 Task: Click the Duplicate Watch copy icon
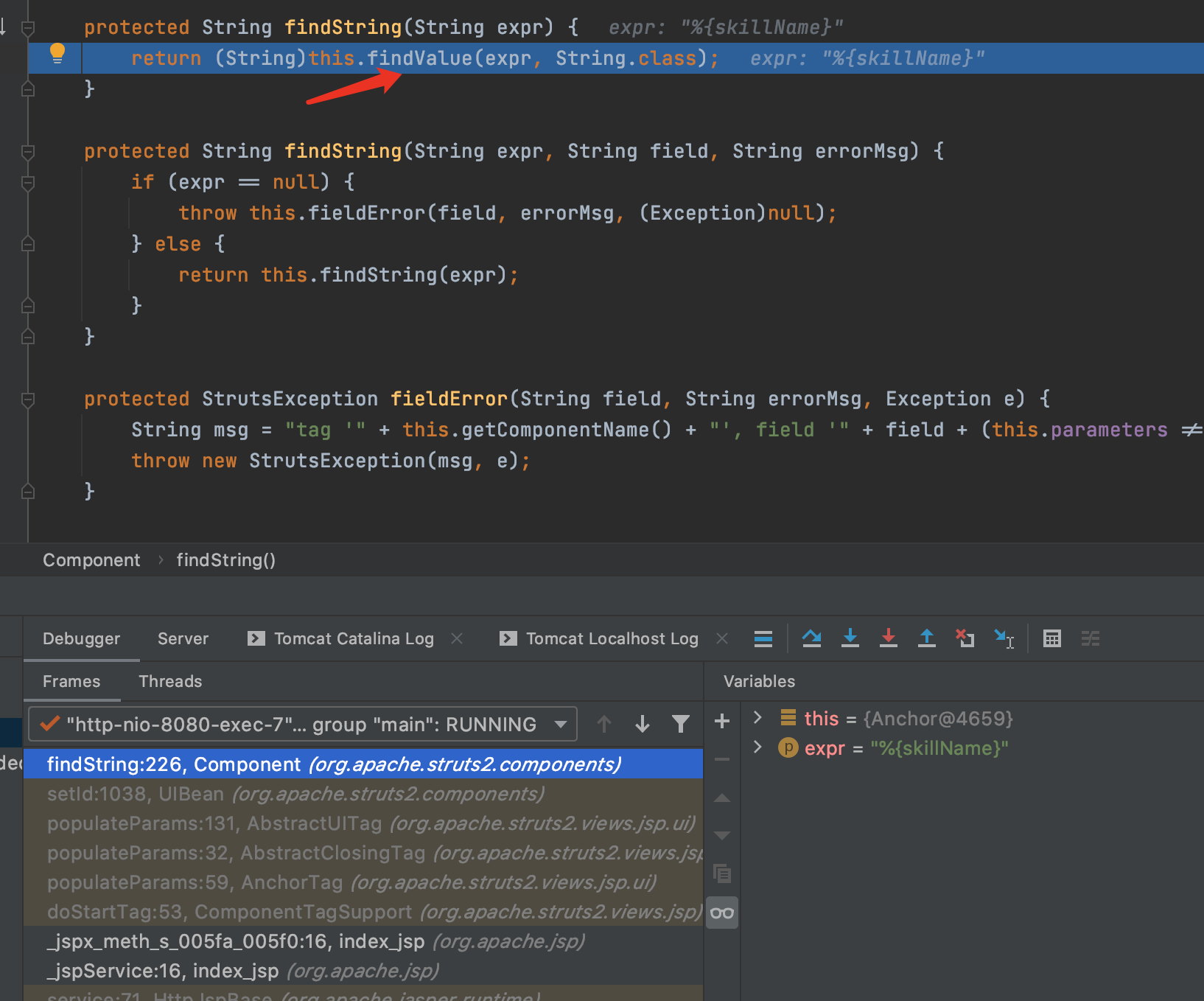click(722, 874)
